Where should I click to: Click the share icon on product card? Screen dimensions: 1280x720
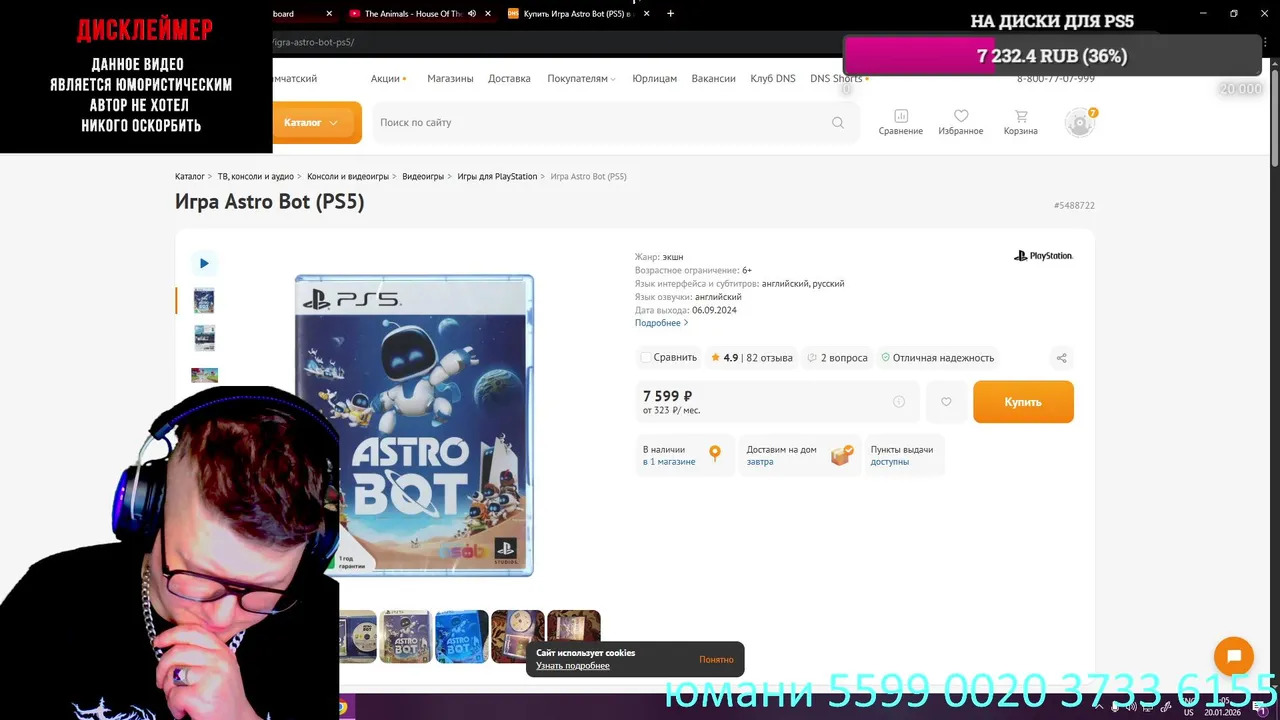pyautogui.click(x=1062, y=358)
